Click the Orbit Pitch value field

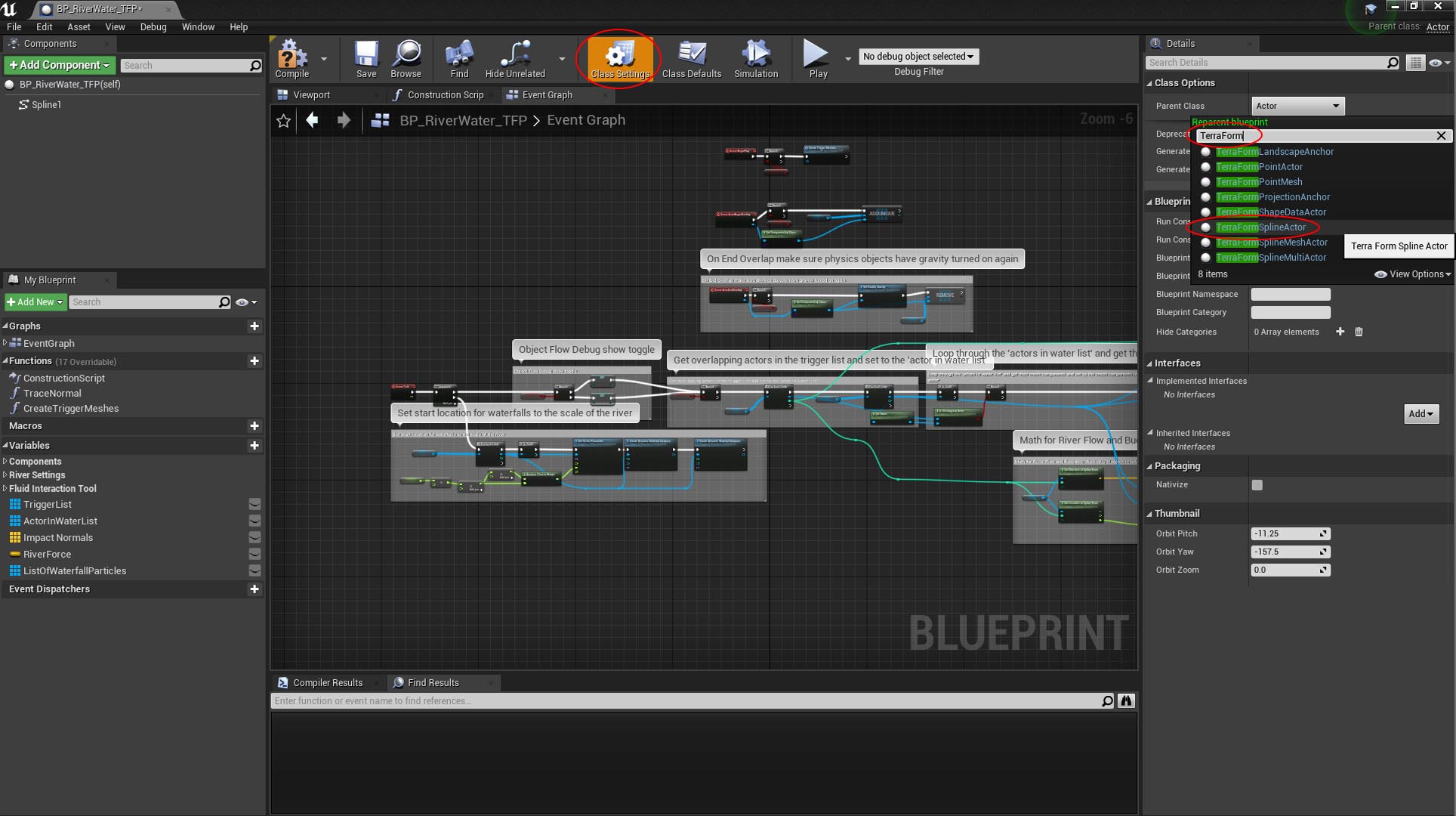pyautogui.click(x=1290, y=534)
